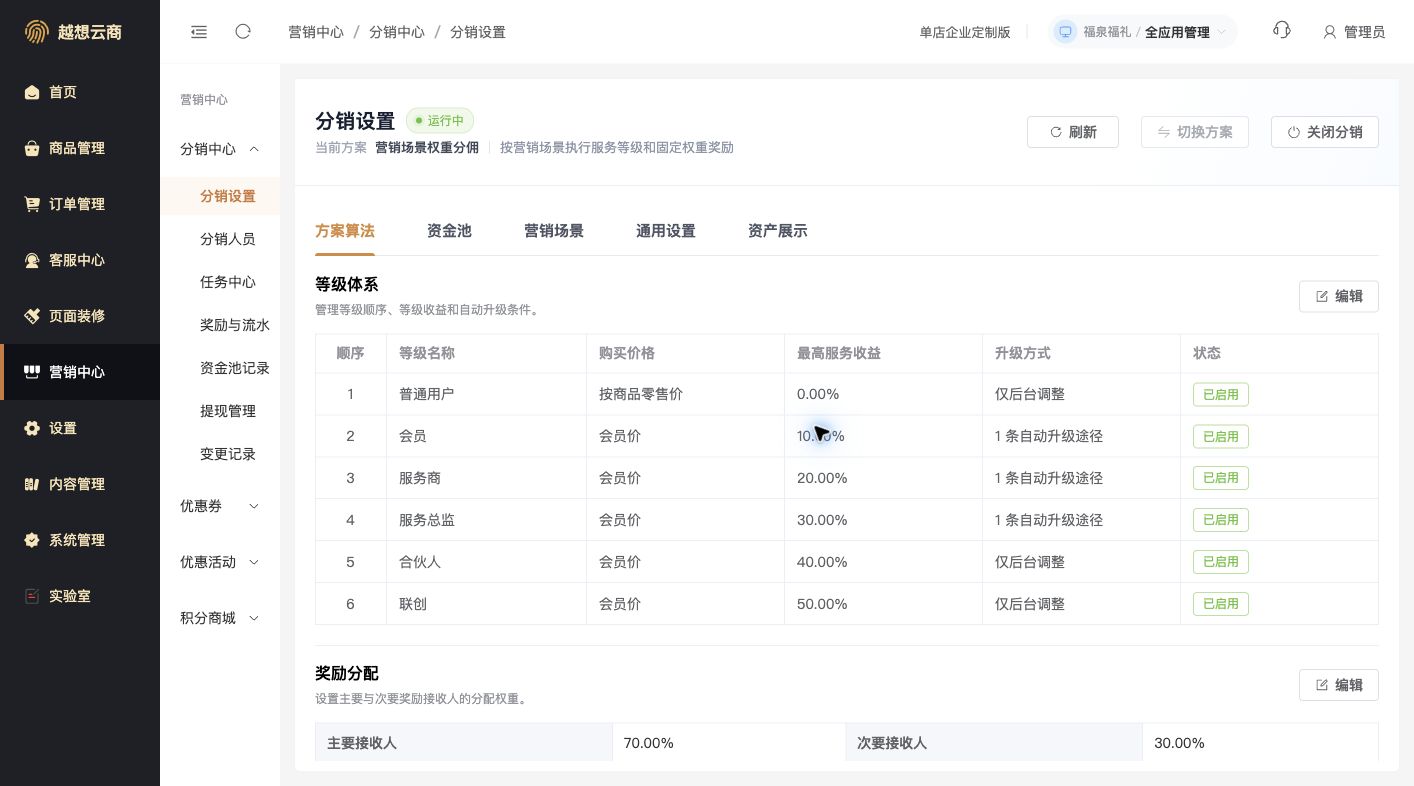
Task: Switch to the 资产展示 tab
Action: (778, 231)
